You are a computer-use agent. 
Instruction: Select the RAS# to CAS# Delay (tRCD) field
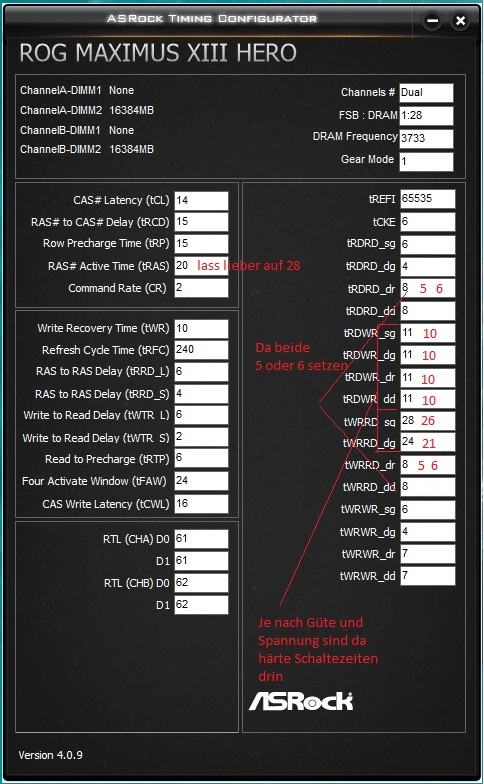coord(202,222)
